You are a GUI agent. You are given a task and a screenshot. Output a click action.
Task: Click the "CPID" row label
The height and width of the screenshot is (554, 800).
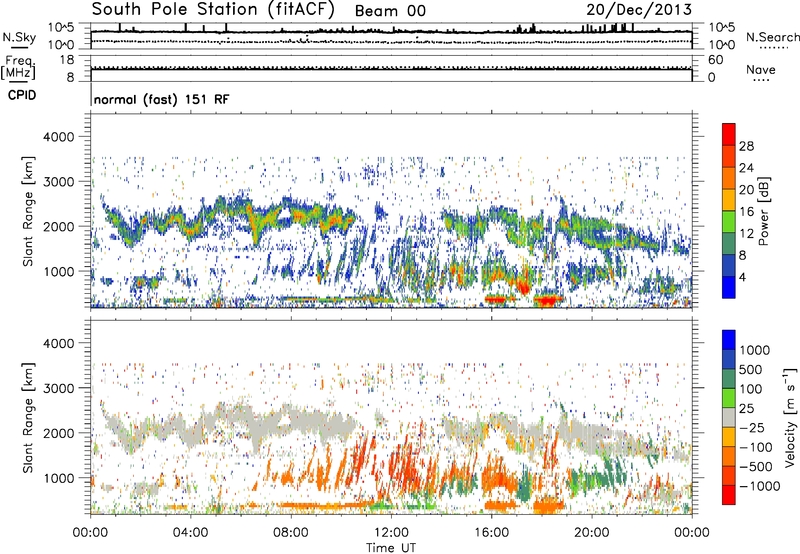[22, 95]
